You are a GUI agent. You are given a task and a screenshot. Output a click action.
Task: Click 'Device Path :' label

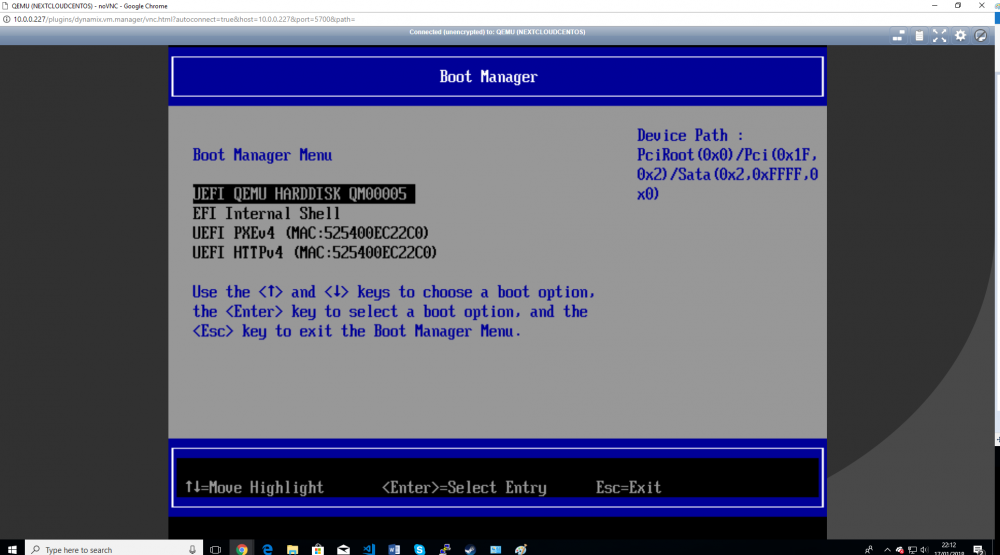(x=690, y=135)
